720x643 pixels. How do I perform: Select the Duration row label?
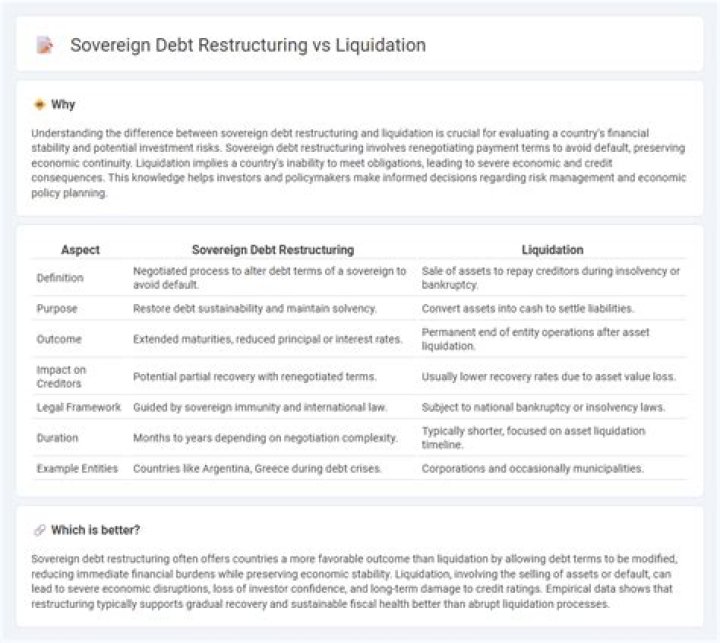57,438
